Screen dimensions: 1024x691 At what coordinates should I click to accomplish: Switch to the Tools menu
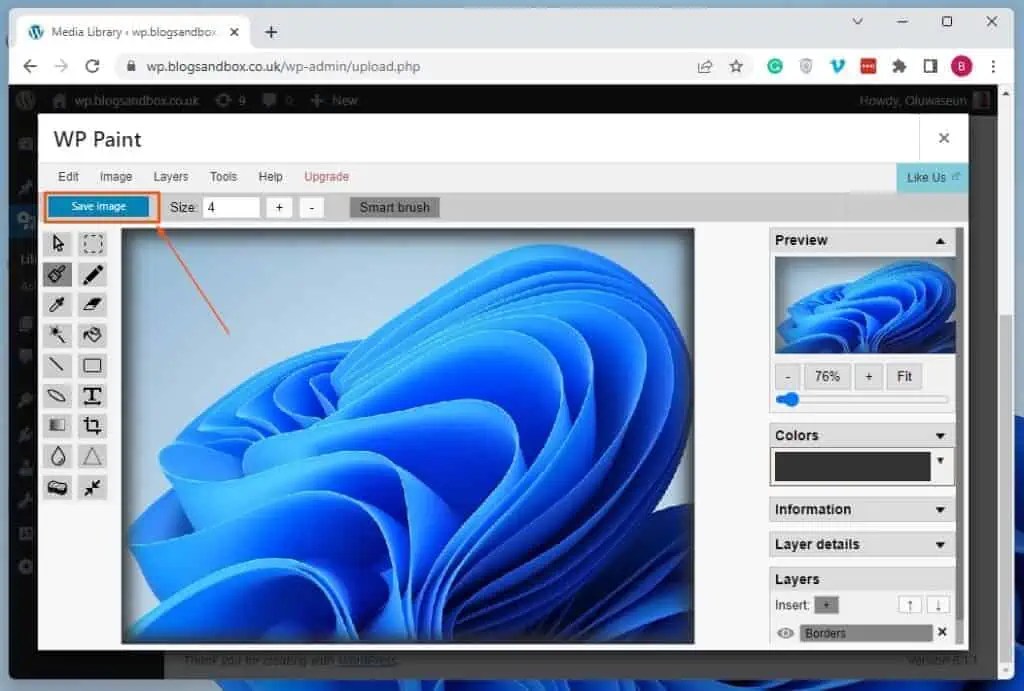pos(223,176)
